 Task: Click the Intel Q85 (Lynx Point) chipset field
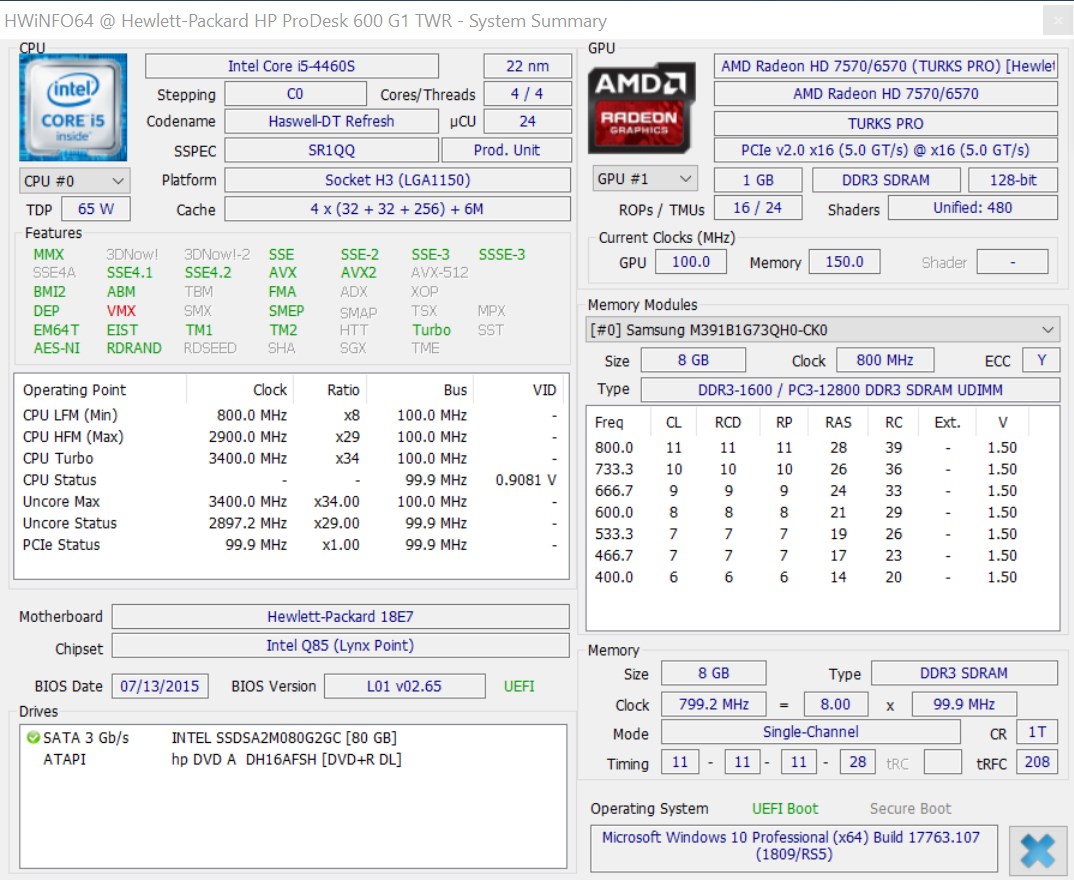340,646
